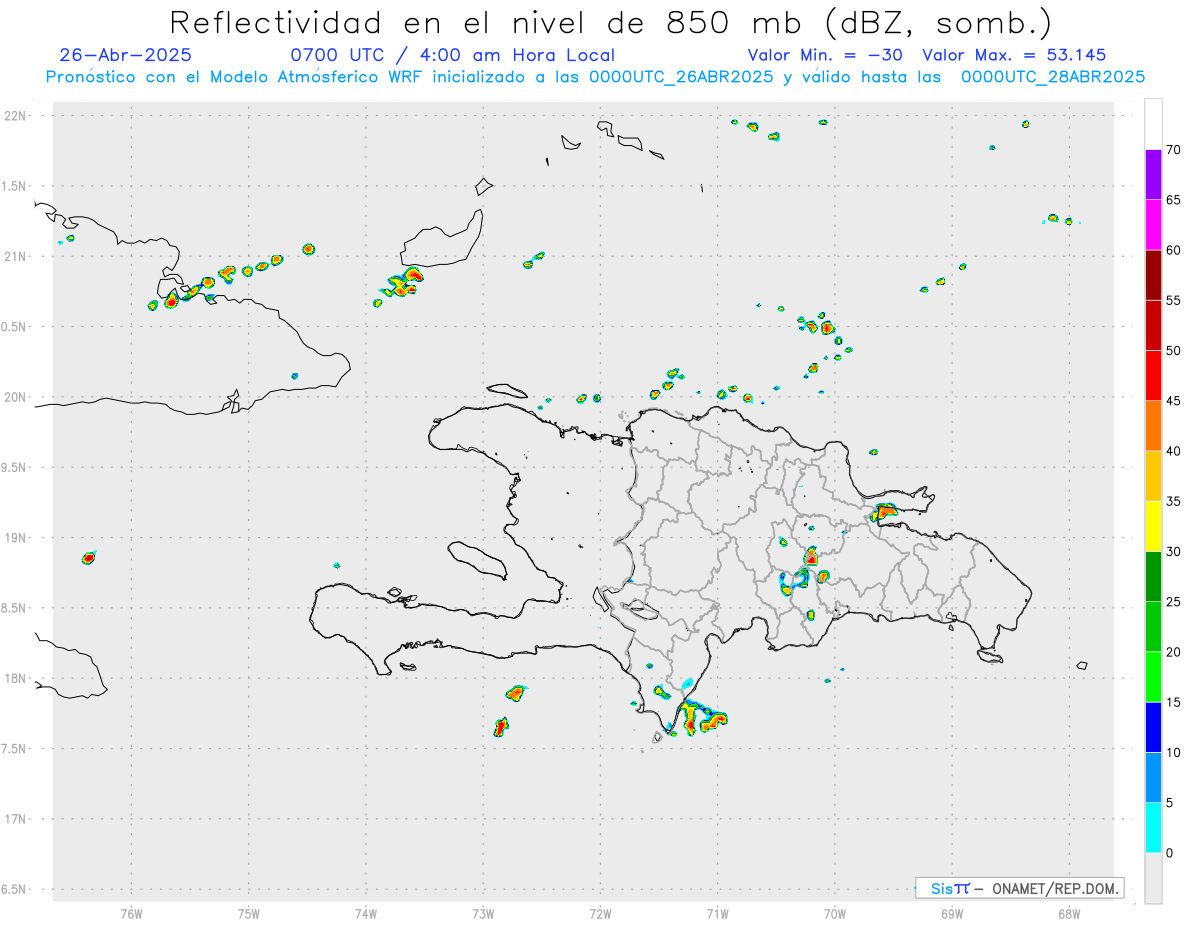Click the '65' value on the color scale
Screen dimensions: 1200x927
coord(1173,200)
